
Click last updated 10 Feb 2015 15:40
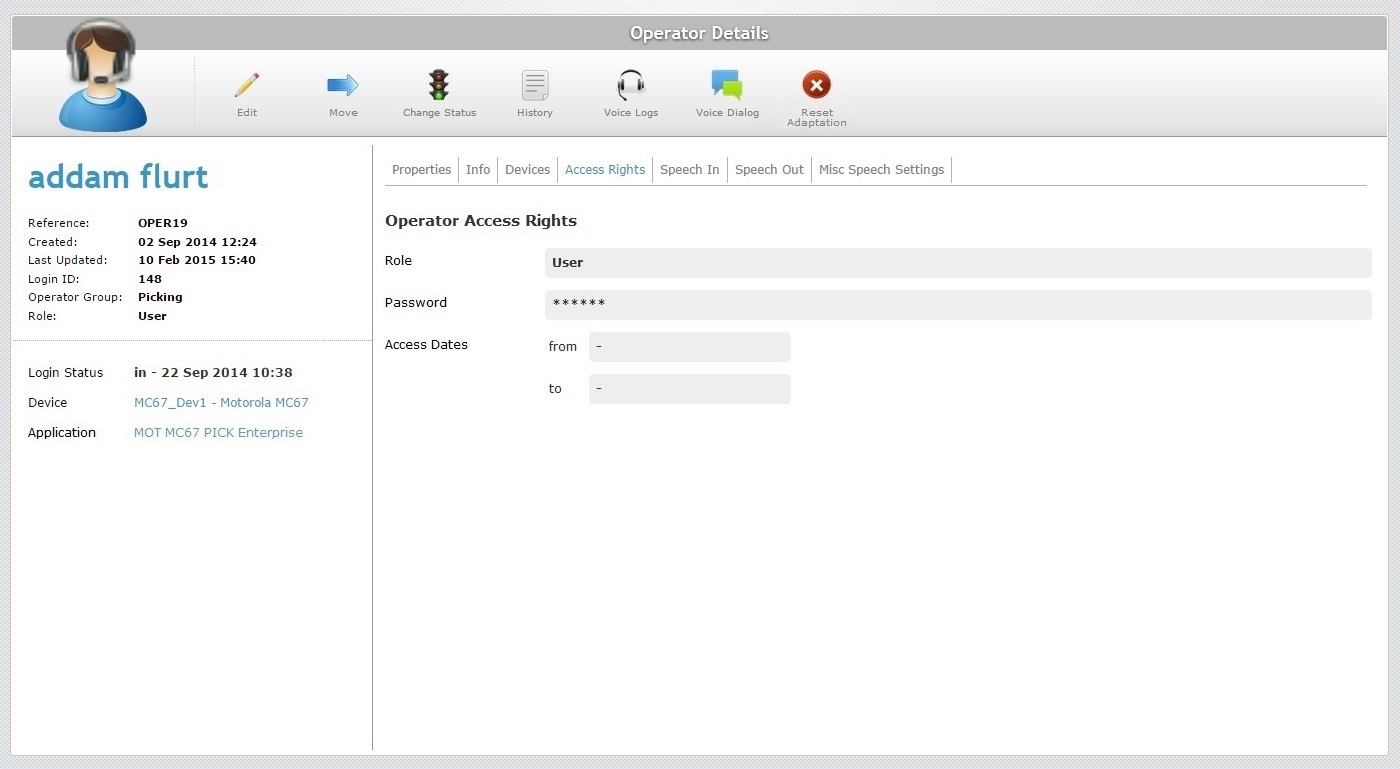197,260
